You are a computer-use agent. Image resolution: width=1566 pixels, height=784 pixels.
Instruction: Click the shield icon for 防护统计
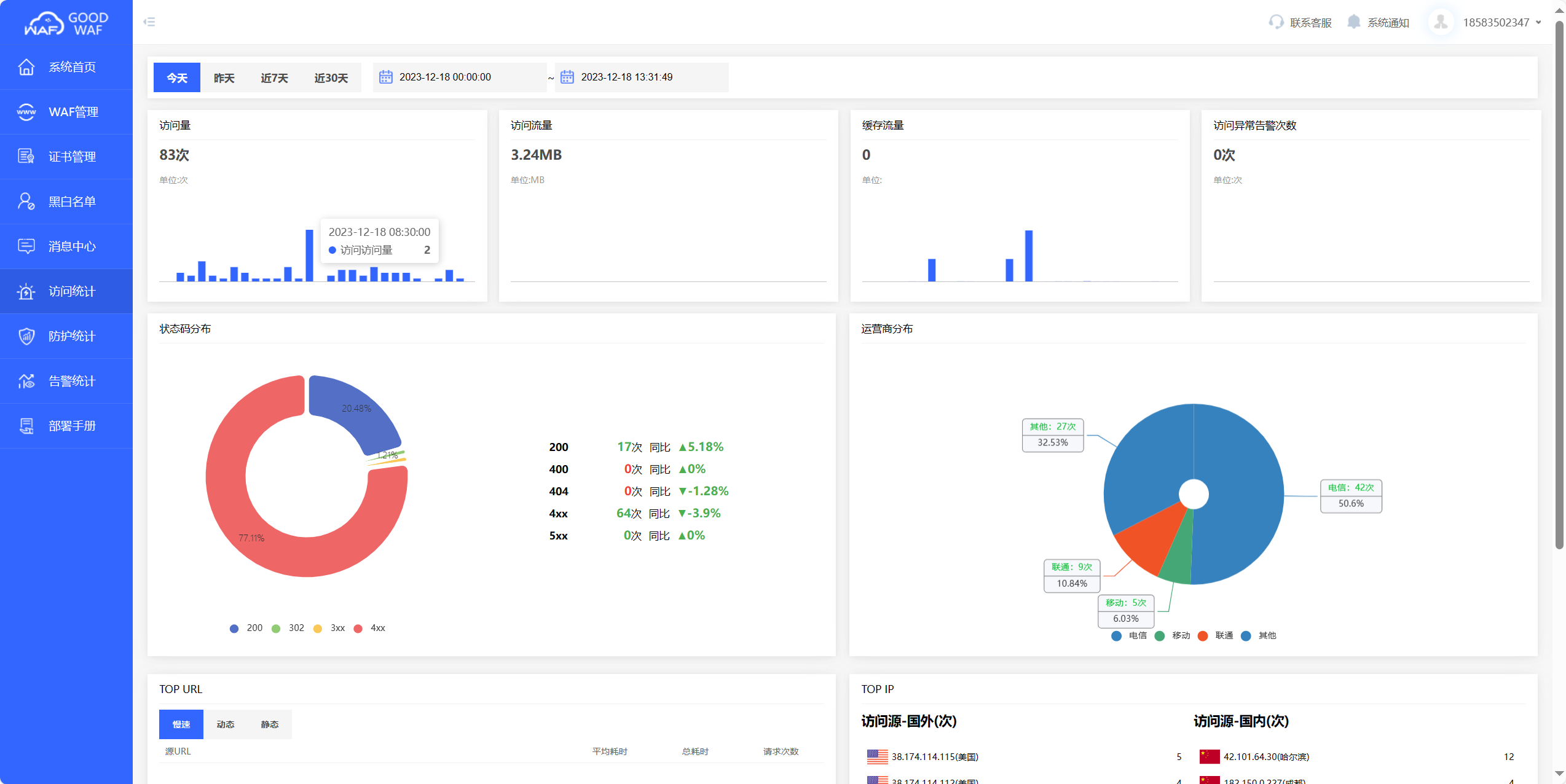coord(26,336)
